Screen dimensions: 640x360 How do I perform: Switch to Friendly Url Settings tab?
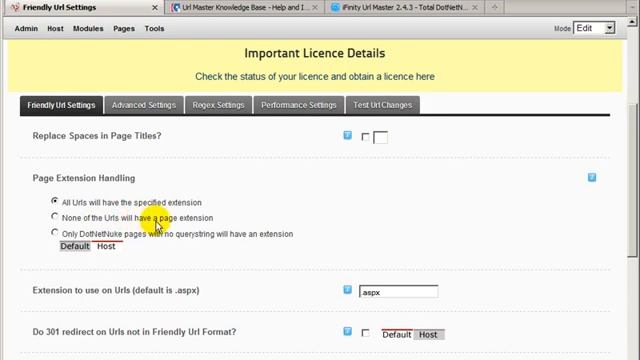(61, 105)
